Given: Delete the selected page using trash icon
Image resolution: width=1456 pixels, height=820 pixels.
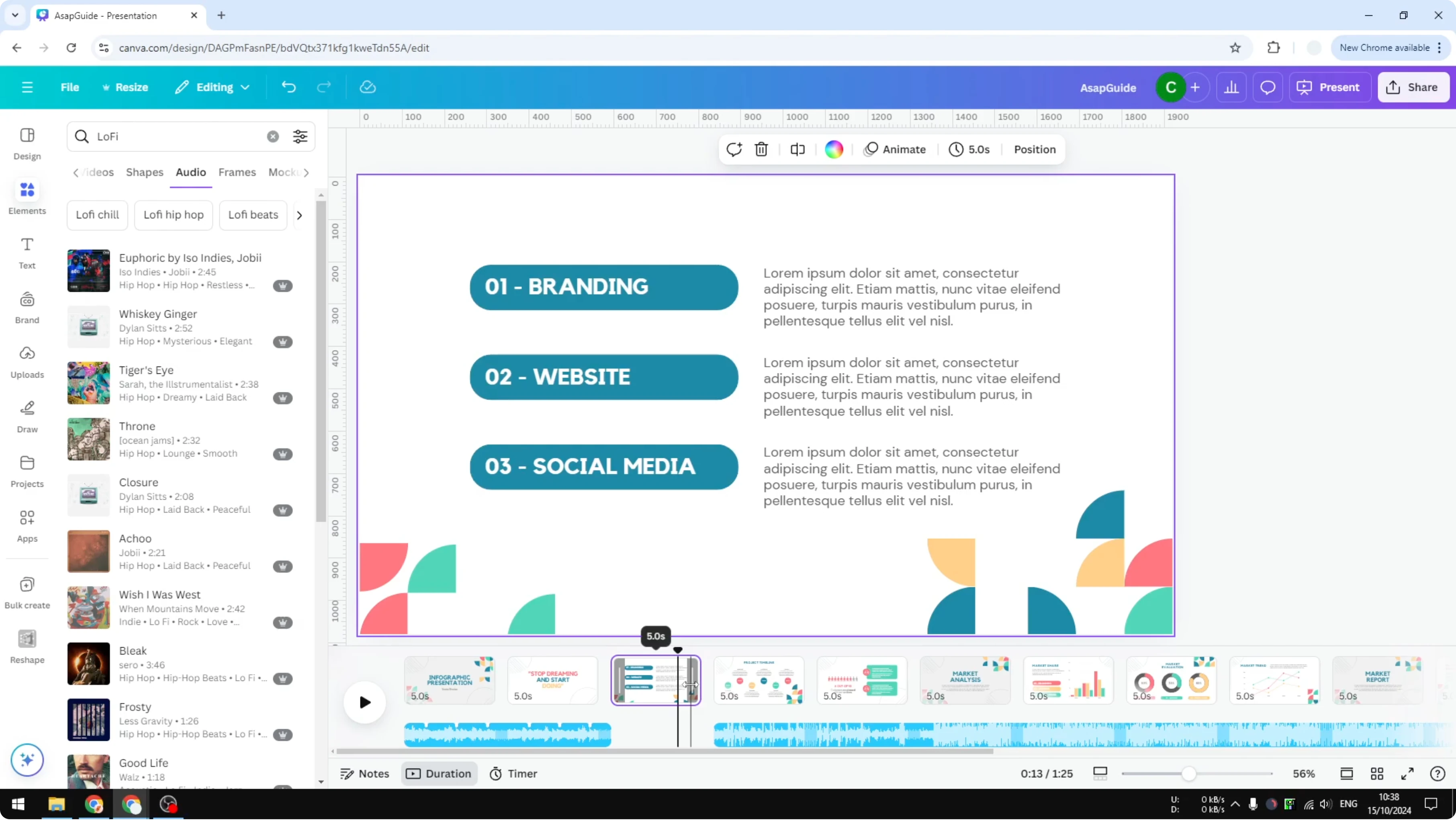Looking at the screenshot, I should (x=761, y=149).
